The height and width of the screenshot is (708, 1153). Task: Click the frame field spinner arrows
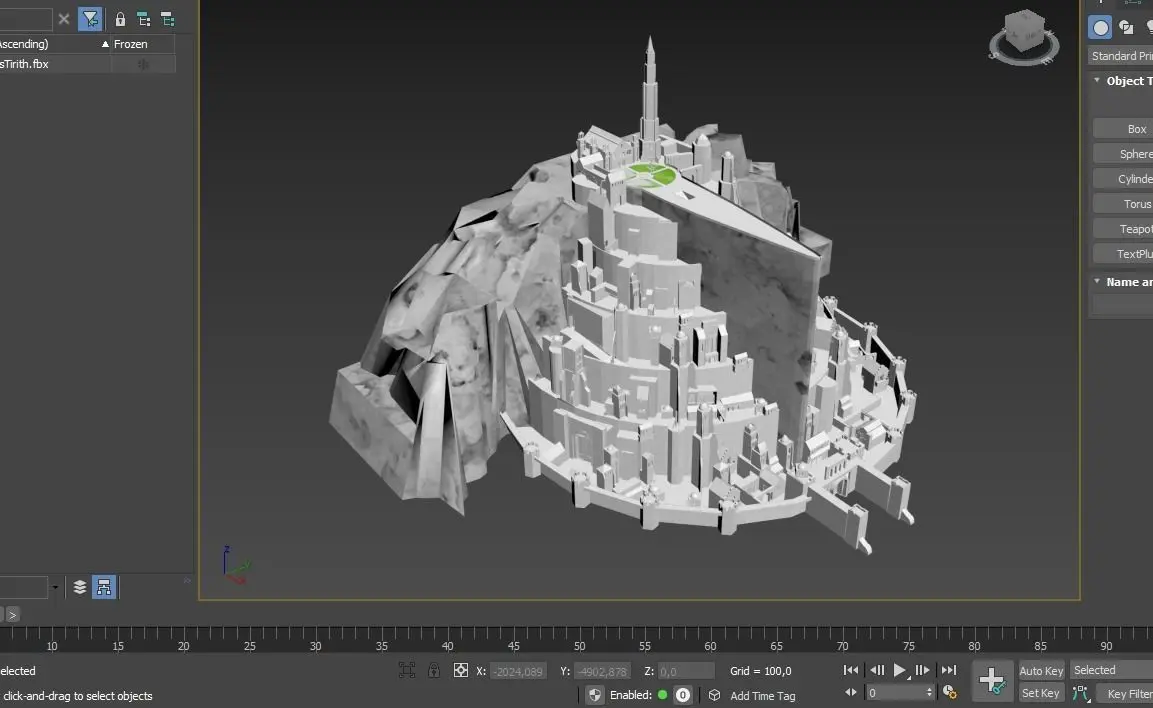tap(929, 693)
